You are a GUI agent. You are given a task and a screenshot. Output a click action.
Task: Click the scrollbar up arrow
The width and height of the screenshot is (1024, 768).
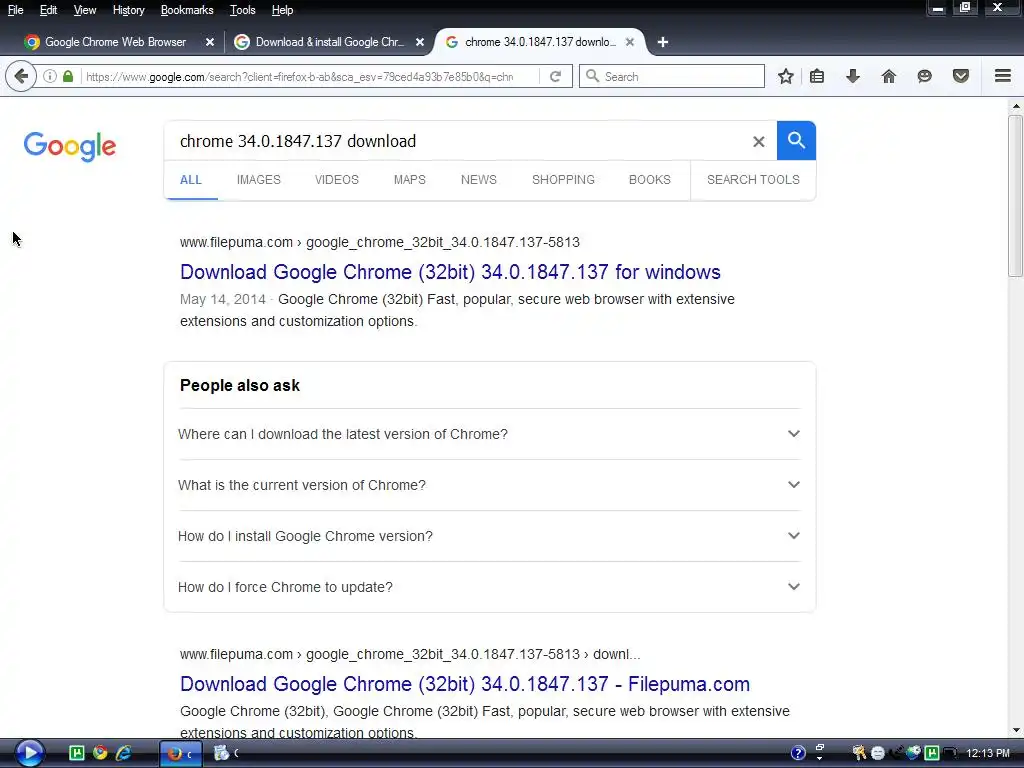click(x=1016, y=106)
